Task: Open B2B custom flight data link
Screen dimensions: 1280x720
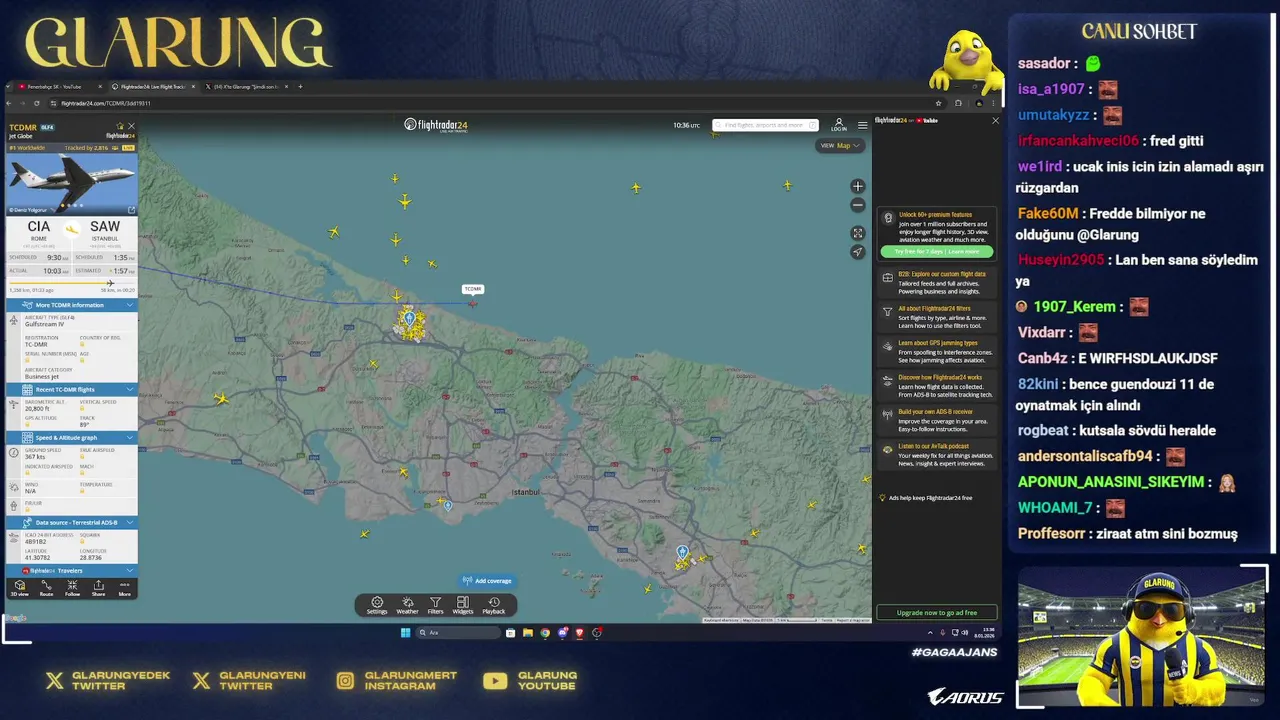Action: click(937, 282)
